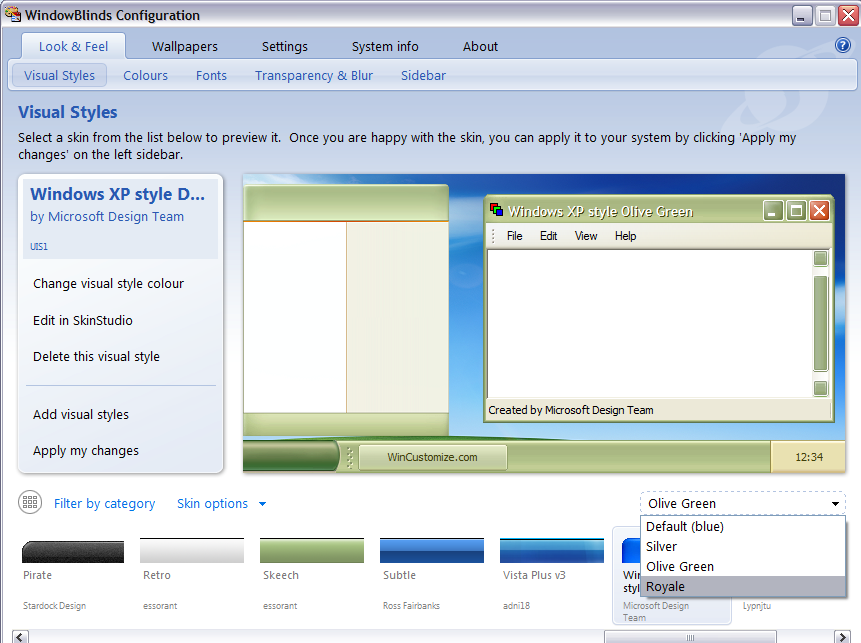
Task: Click the Help question mark icon
Action: (841, 45)
